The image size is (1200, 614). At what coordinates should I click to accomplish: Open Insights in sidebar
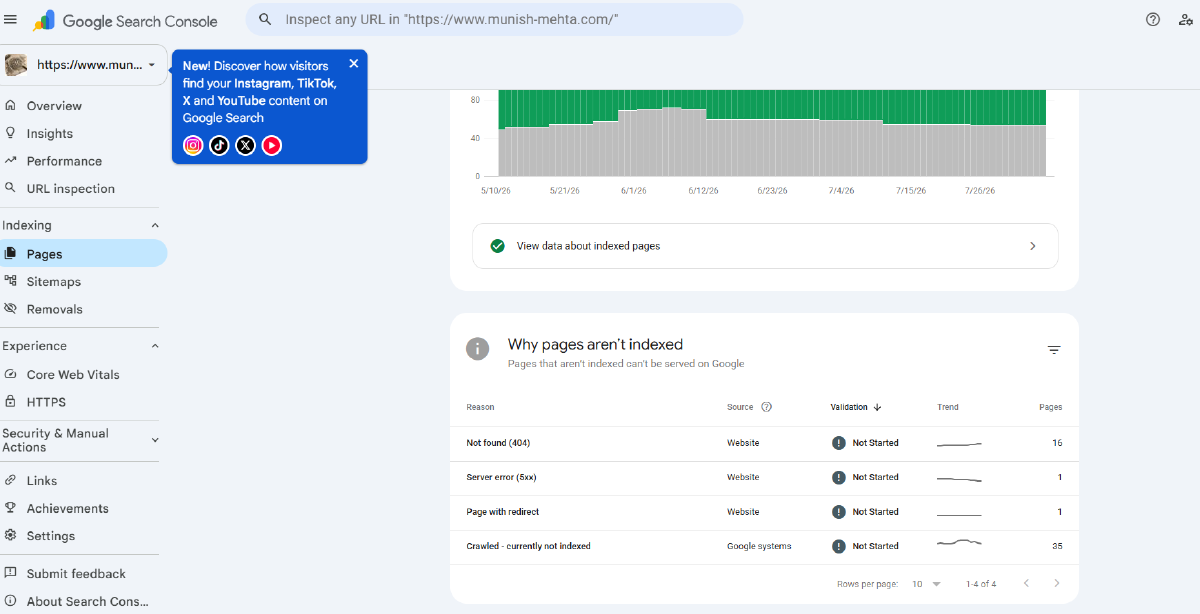click(x=50, y=134)
